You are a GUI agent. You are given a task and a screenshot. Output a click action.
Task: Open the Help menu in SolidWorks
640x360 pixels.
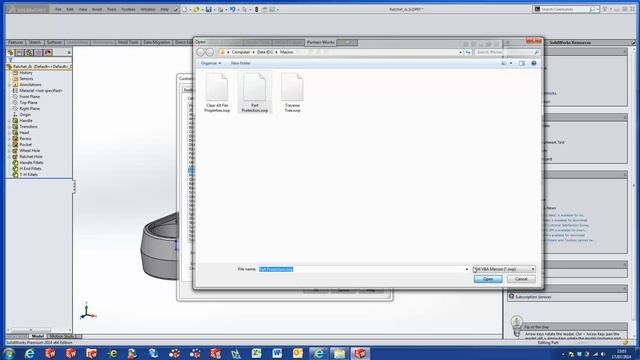pyautogui.click(x=164, y=9)
